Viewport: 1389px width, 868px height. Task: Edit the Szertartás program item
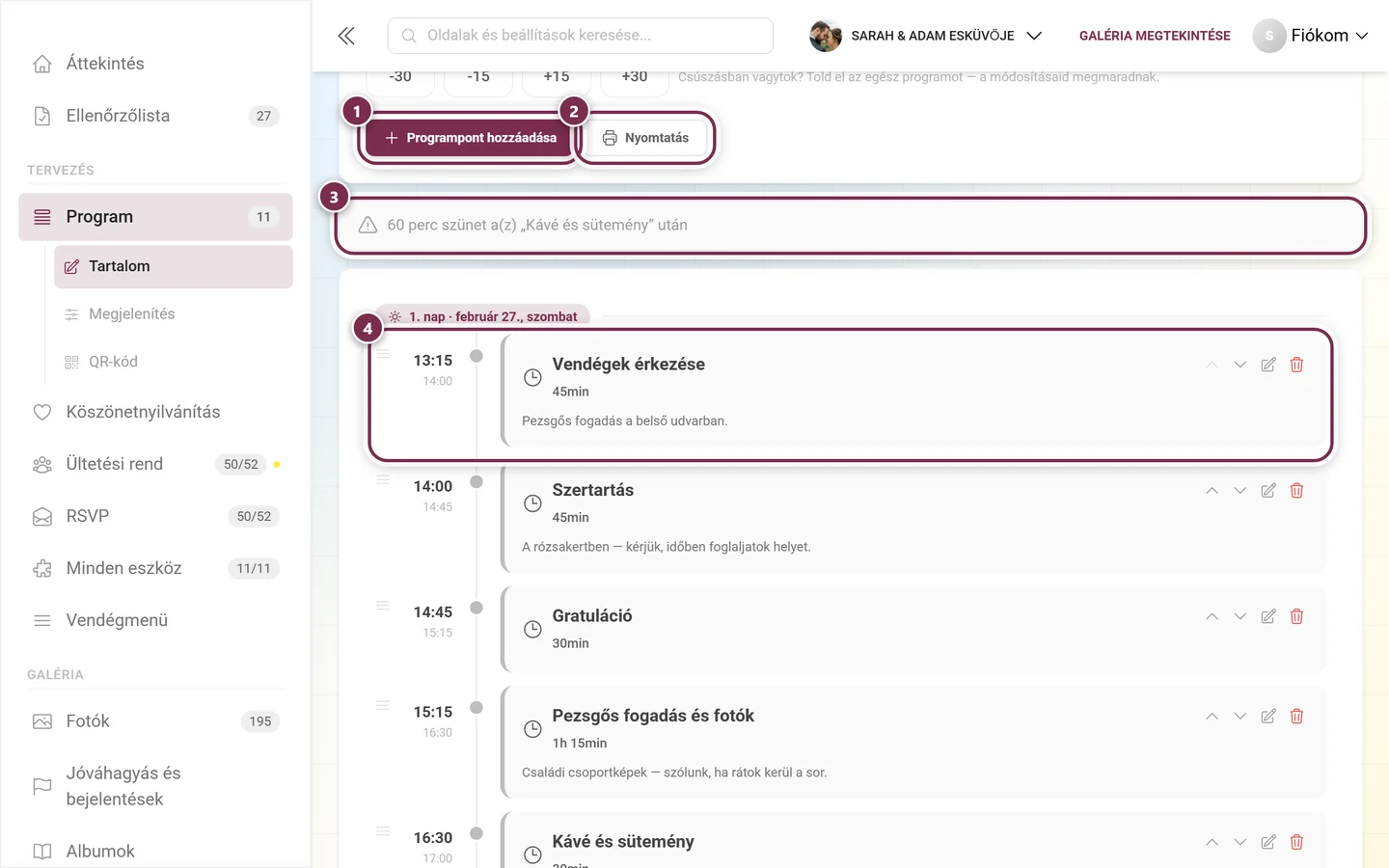pos(1268,491)
